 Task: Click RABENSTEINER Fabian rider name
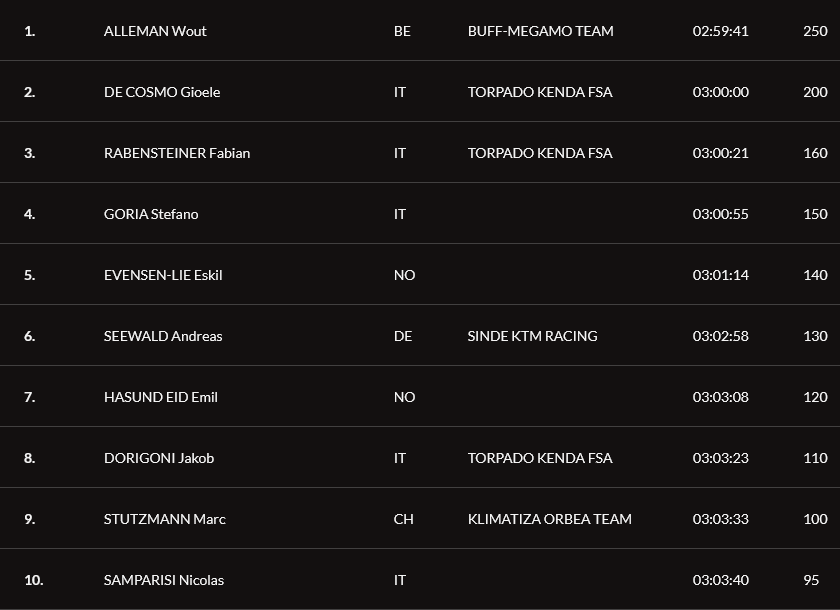(x=177, y=153)
